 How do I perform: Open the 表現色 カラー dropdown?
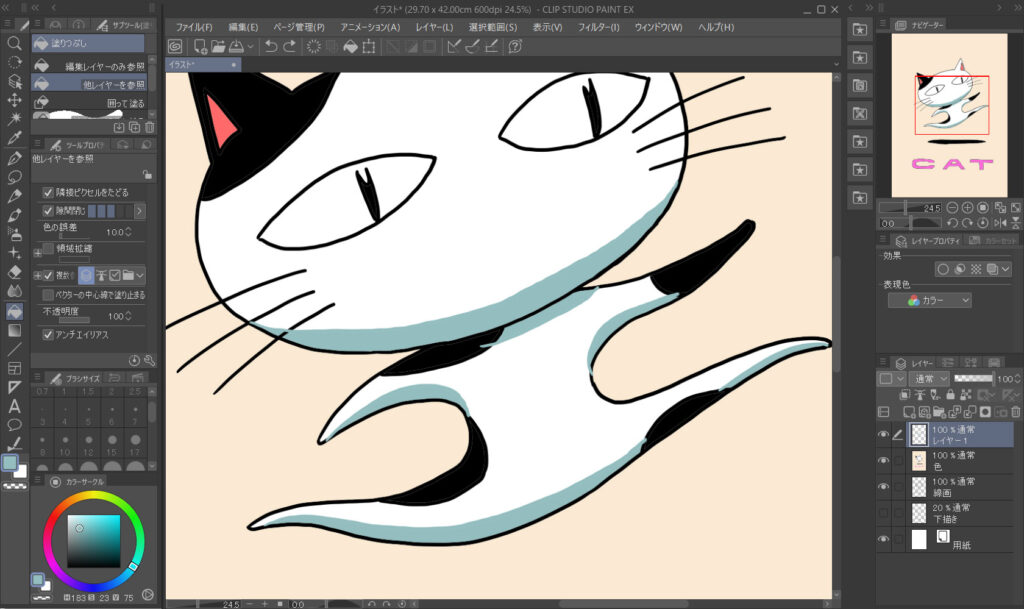pos(939,300)
